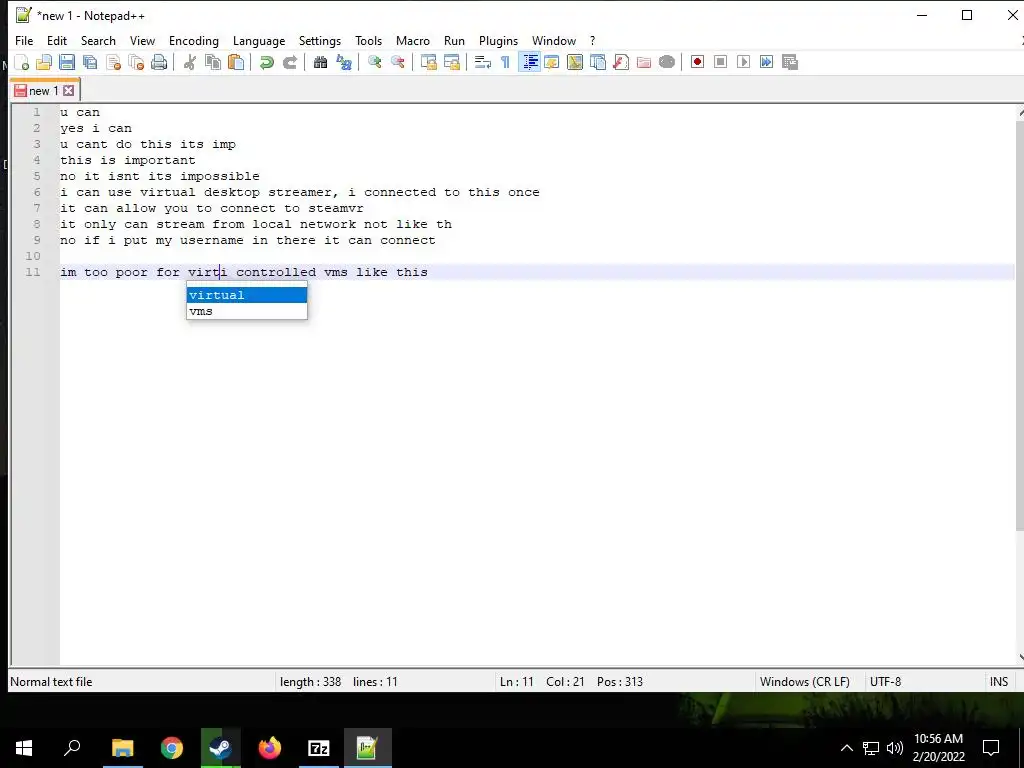Open the Windows Start menu
1024x768 pixels.
click(24, 748)
